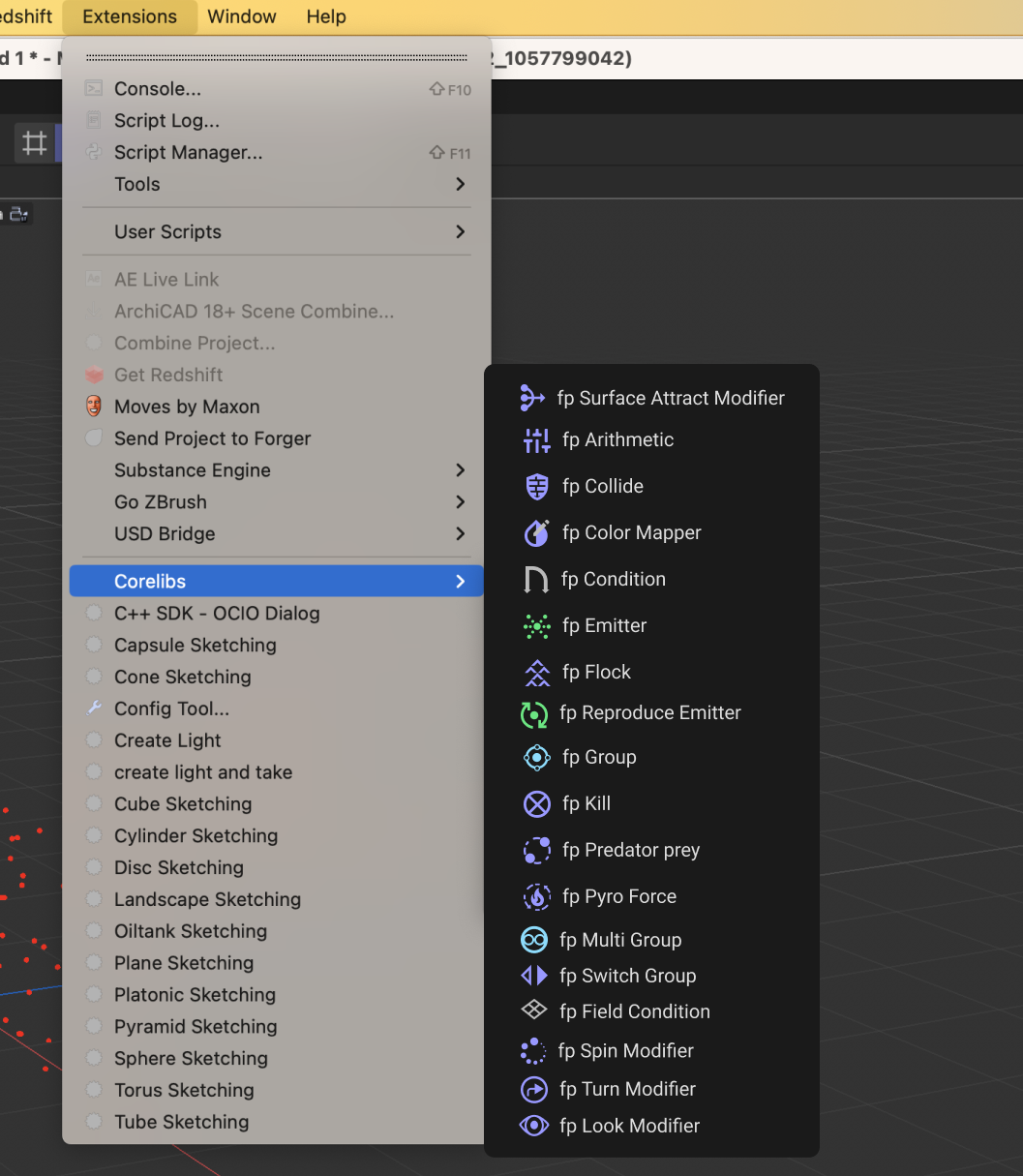Click the Script Manager Python icon

pos(94,152)
